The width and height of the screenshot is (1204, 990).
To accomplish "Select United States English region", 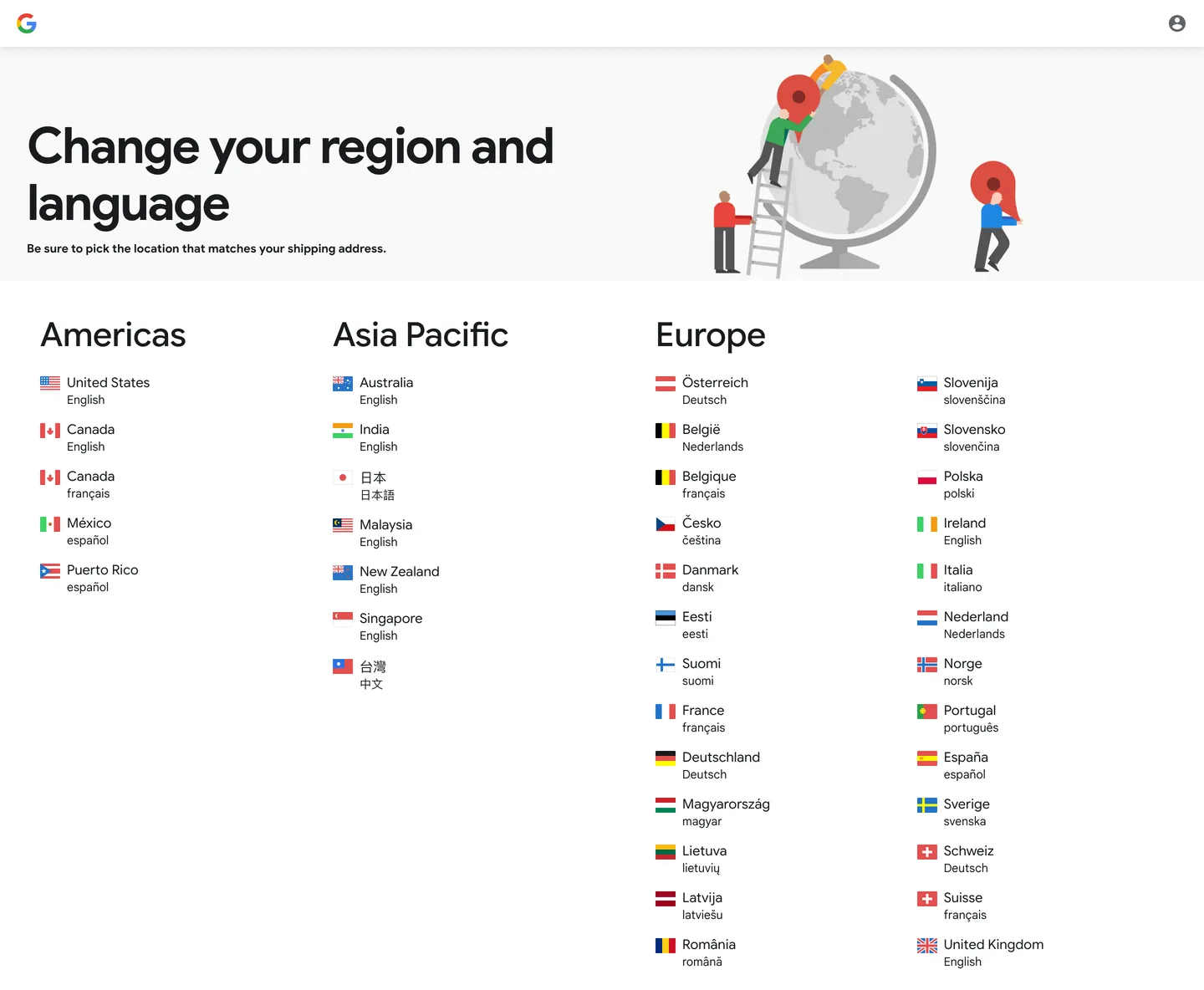I will tap(95, 390).
